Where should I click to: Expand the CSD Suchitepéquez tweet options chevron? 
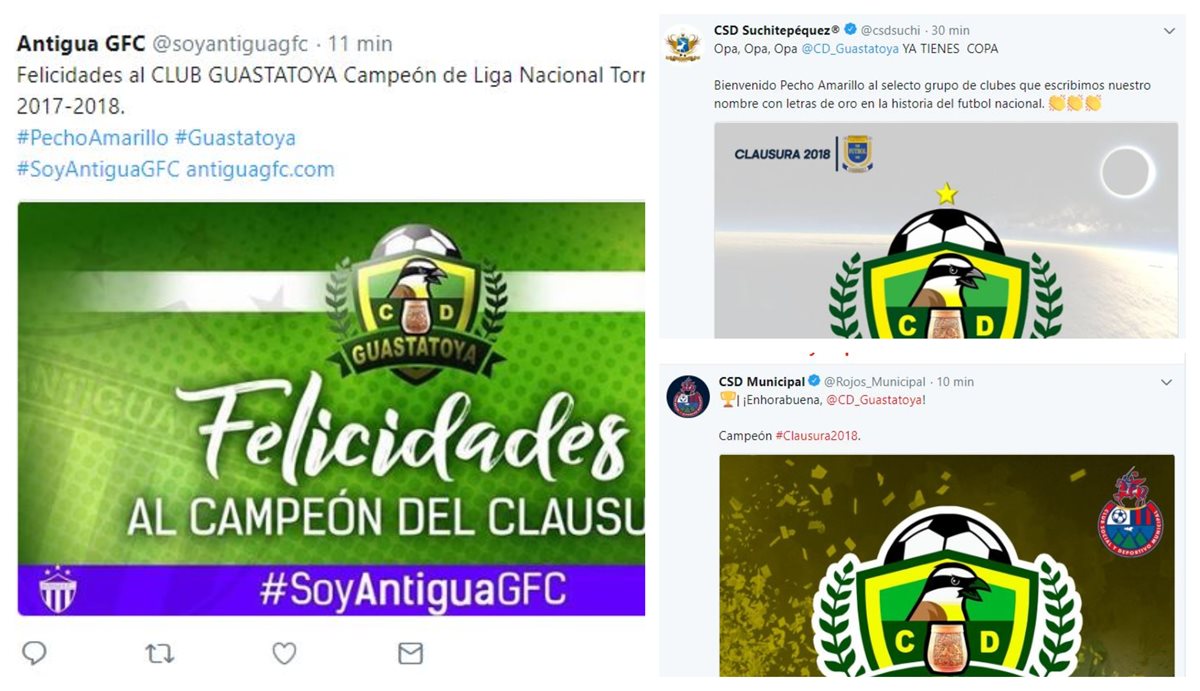[1168, 31]
